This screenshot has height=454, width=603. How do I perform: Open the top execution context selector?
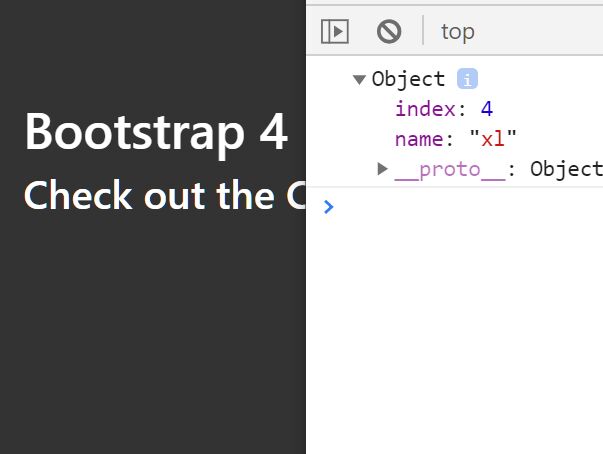(458, 32)
